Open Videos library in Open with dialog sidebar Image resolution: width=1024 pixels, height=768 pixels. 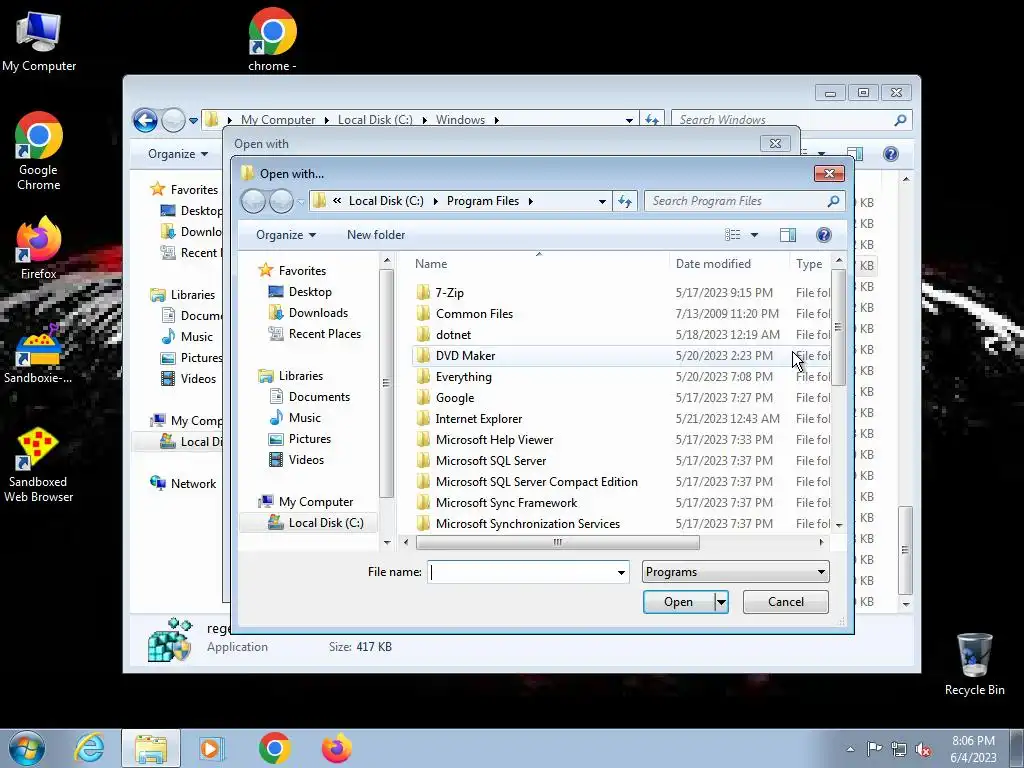coord(306,459)
